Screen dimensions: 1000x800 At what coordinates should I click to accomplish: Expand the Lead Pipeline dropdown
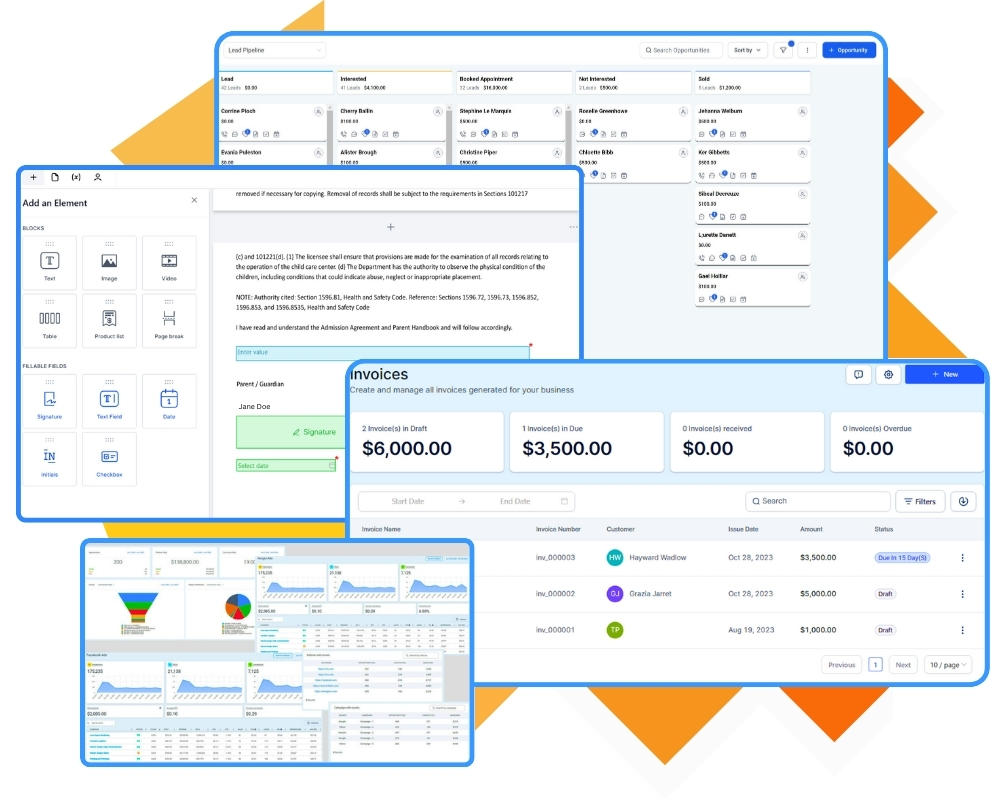pyautogui.click(x=274, y=50)
